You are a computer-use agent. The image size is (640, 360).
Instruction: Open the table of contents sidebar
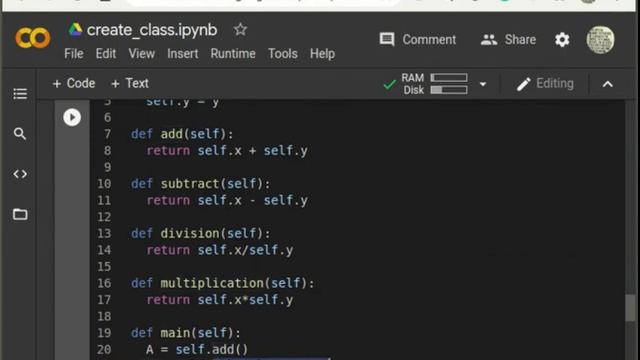coord(20,93)
